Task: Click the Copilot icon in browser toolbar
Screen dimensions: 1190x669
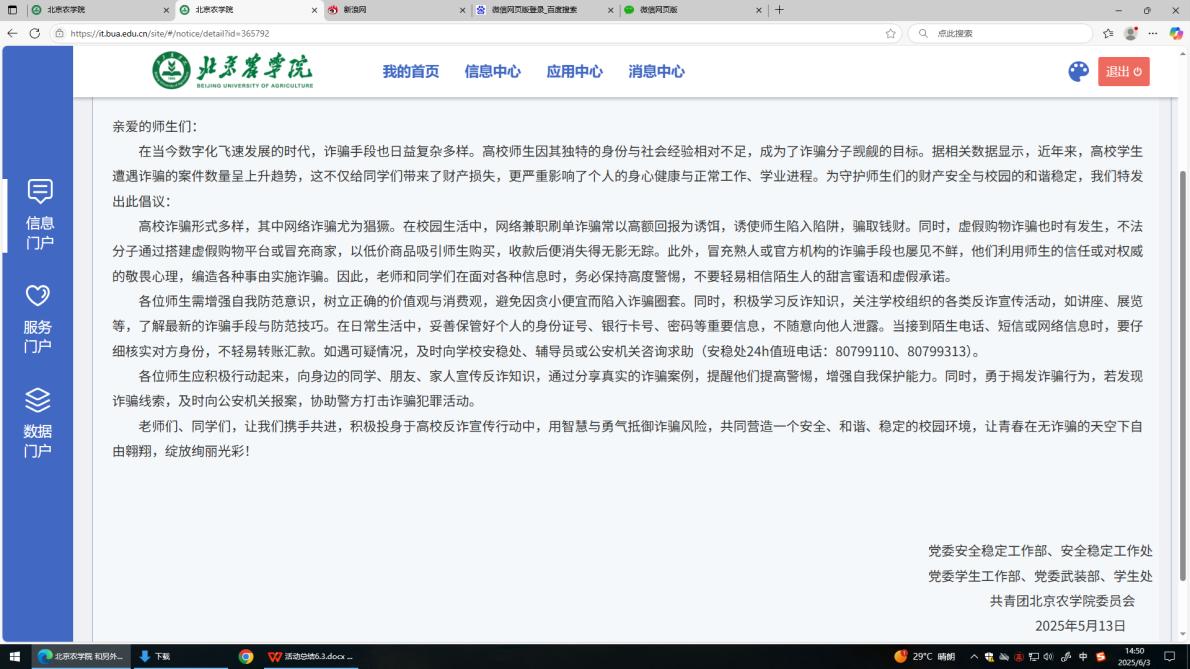Action: pos(1176,33)
